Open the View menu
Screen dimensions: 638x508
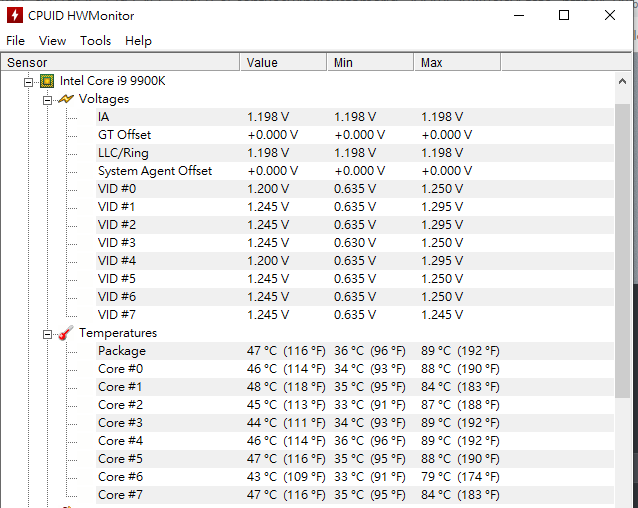pos(52,41)
